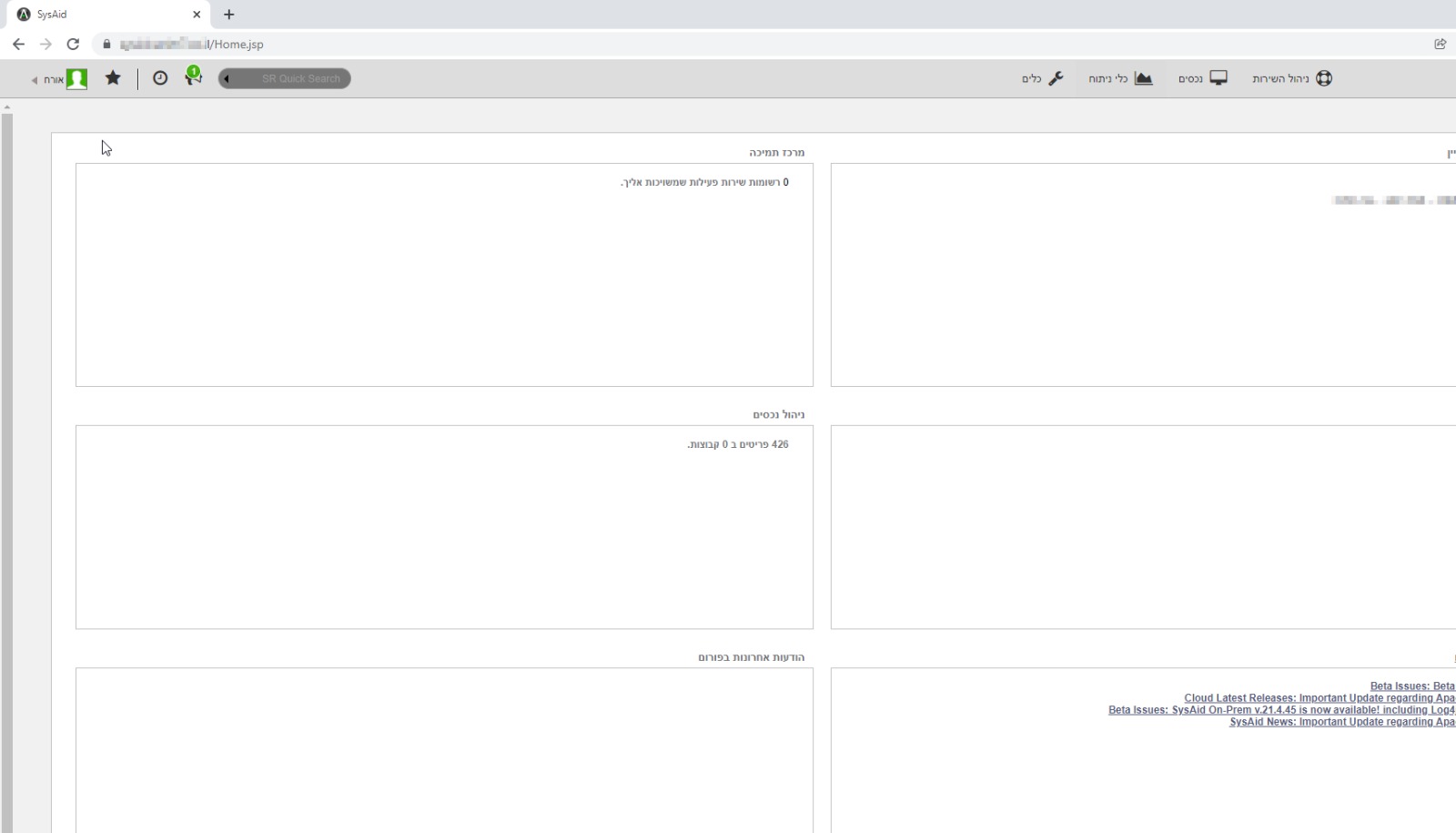This screenshot has width=1456, height=833.
Task: Reload the page with the refresh icon
Action: click(73, 43)
